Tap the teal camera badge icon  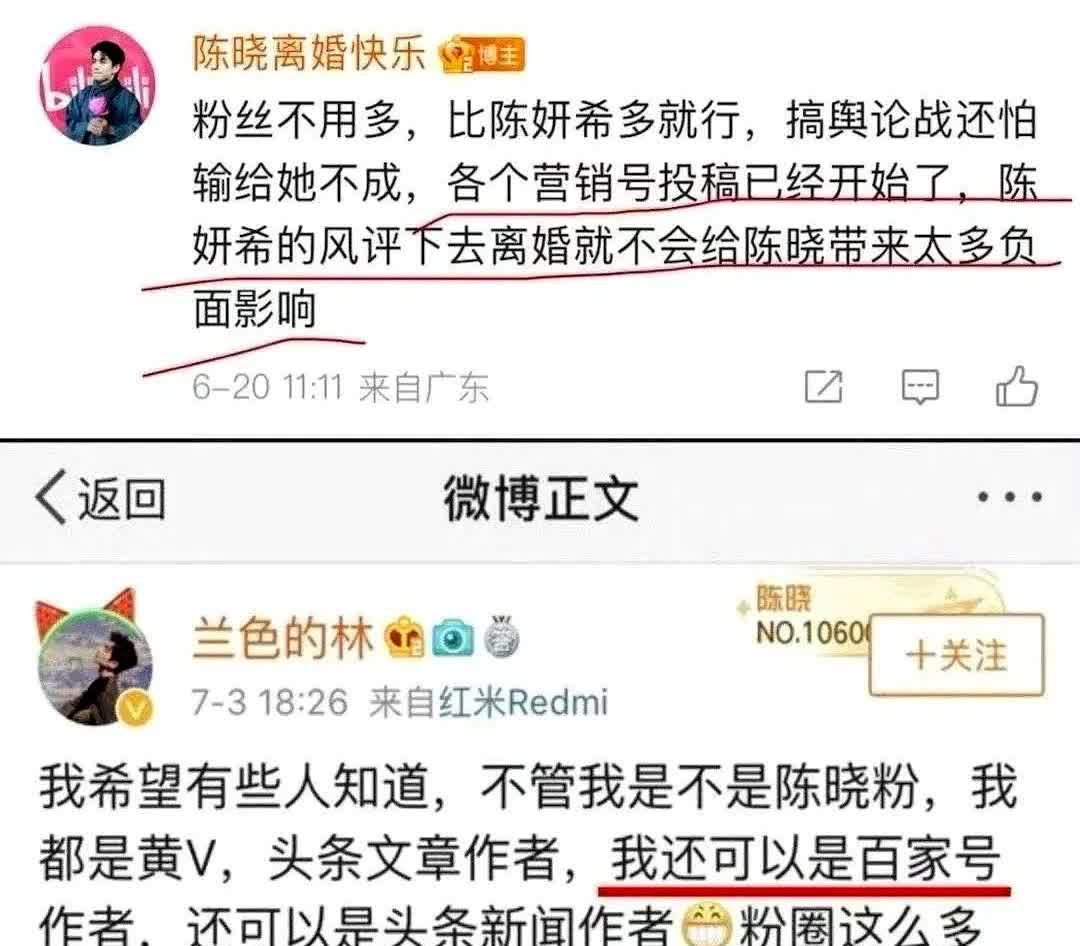point(453,638)
